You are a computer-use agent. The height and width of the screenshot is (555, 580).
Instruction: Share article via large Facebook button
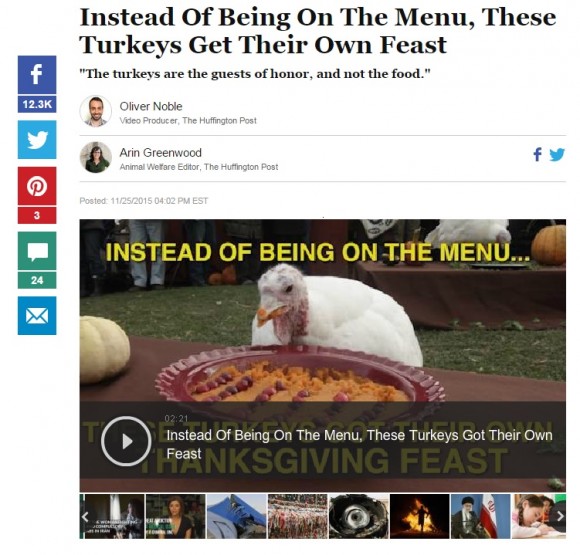tap(37, 75)
